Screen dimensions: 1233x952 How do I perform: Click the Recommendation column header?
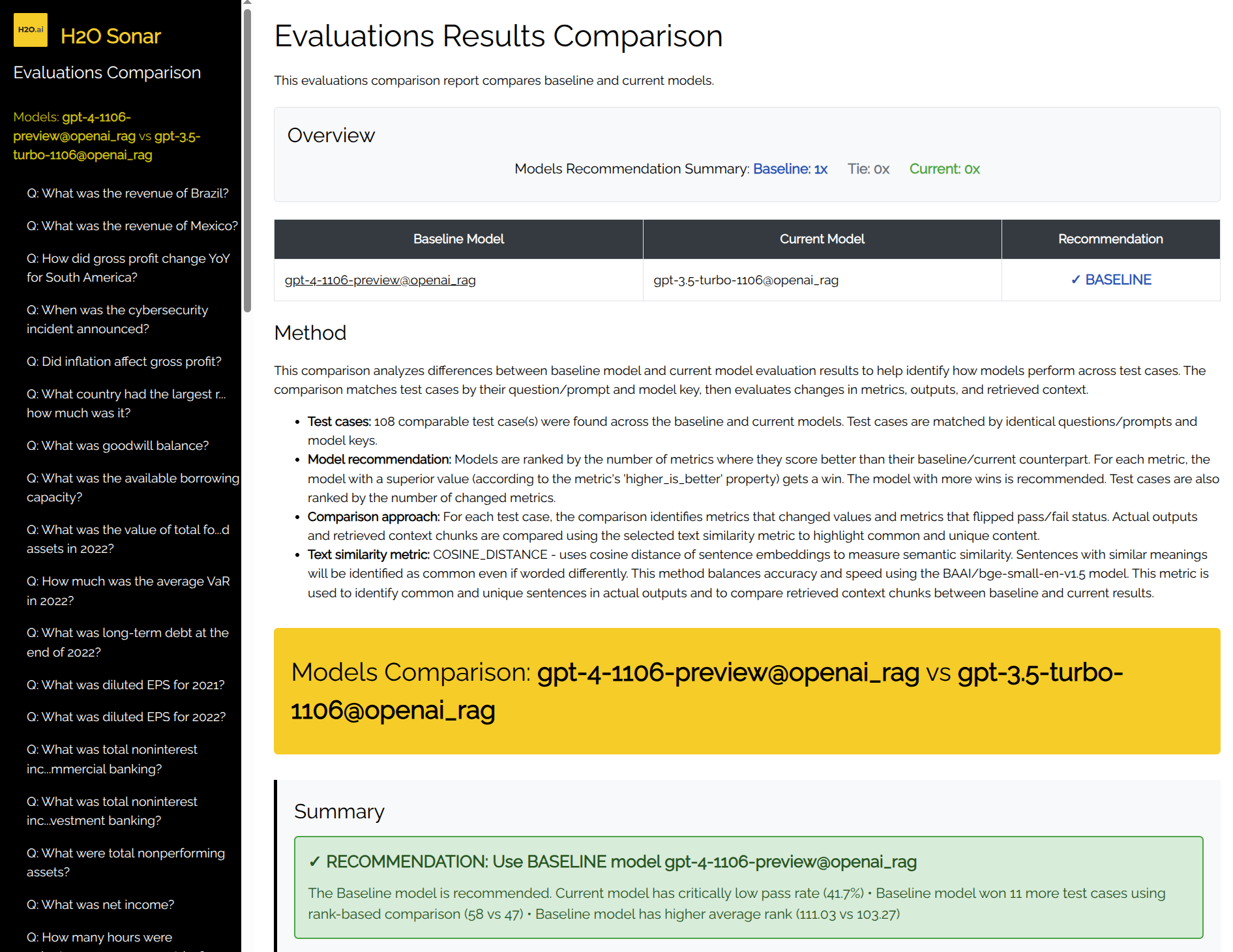[1110, 239]
